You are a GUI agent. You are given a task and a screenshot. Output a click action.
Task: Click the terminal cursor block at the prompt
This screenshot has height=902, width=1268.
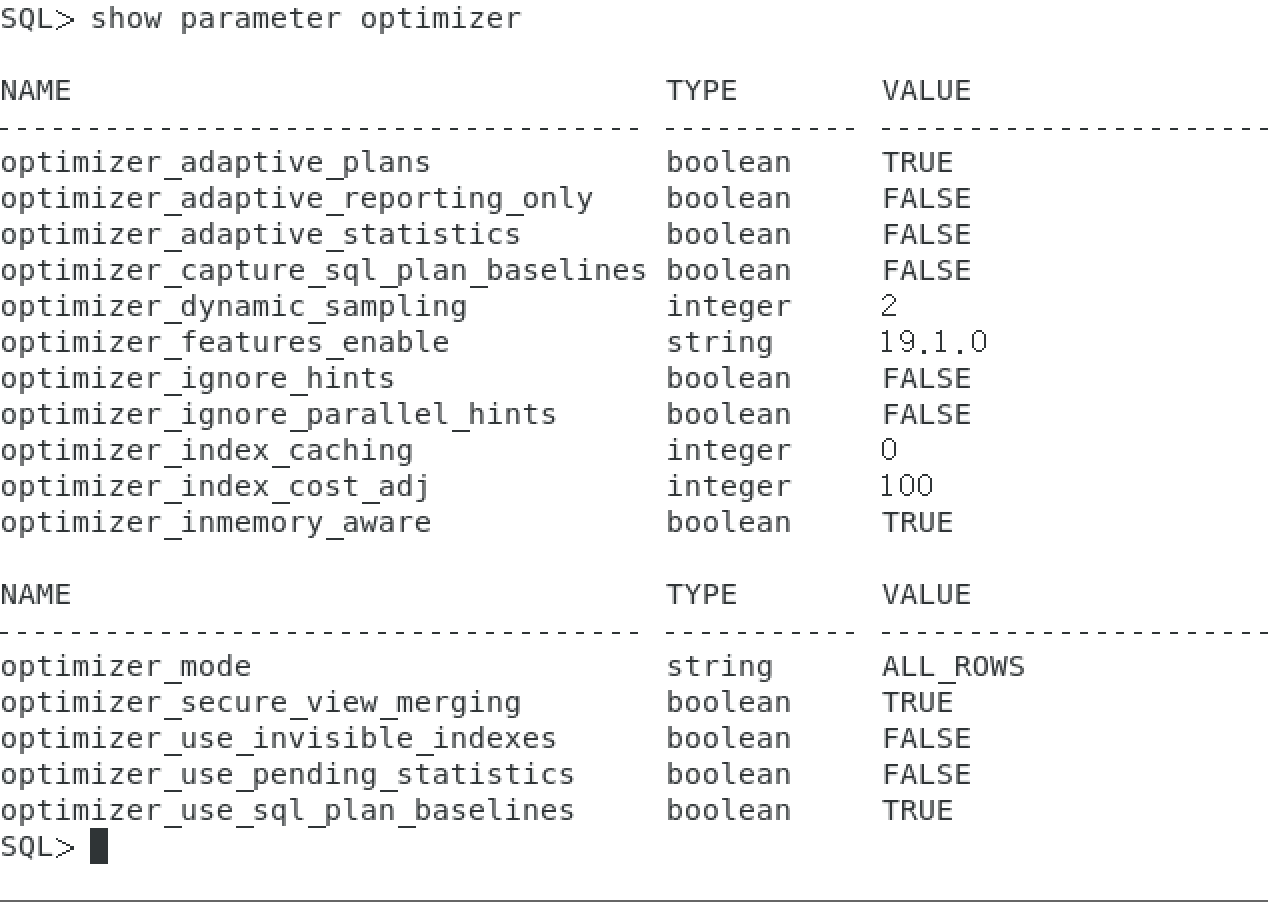[x=99, y=846]
